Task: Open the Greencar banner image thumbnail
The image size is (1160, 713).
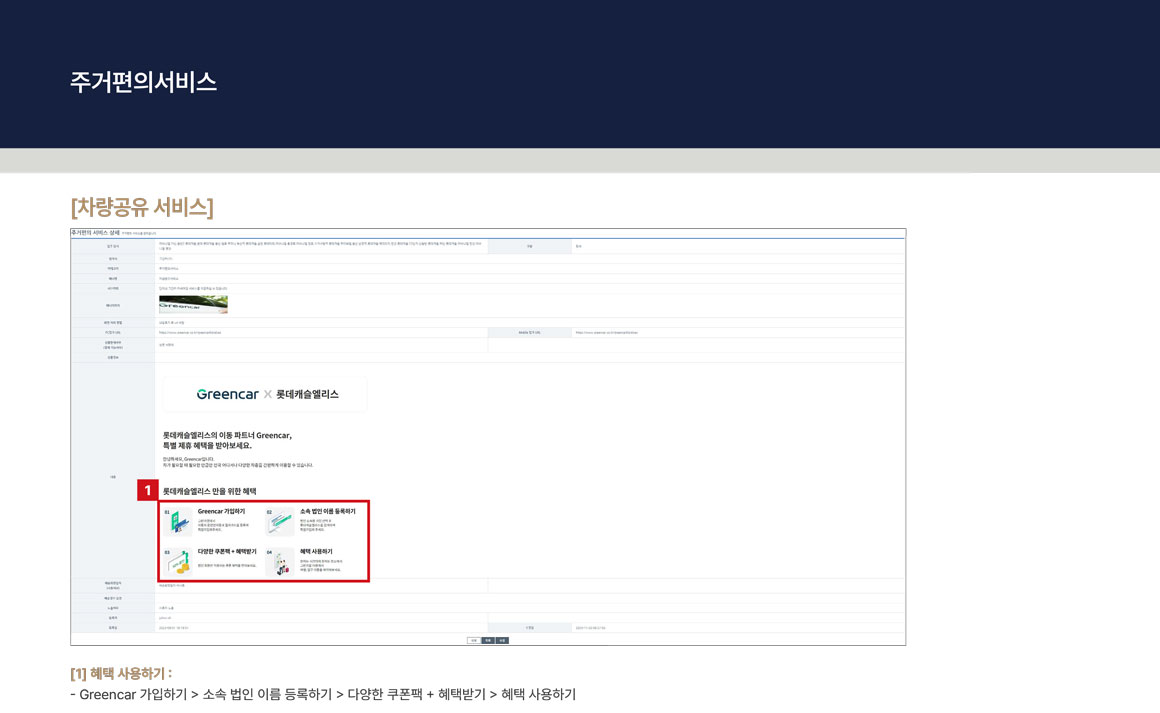Action: (x=193, y=304)
